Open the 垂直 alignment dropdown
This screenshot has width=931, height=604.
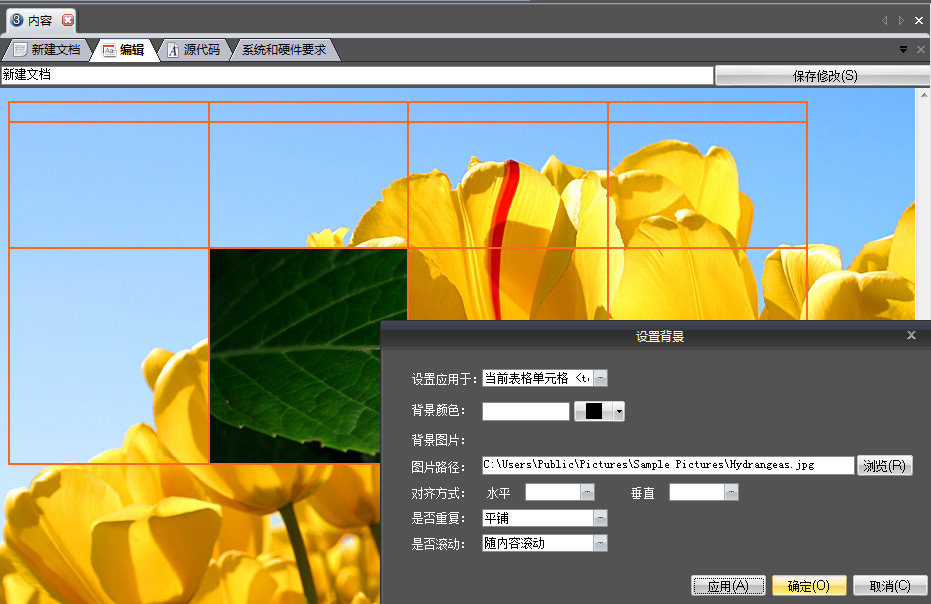tap(732, 492)
